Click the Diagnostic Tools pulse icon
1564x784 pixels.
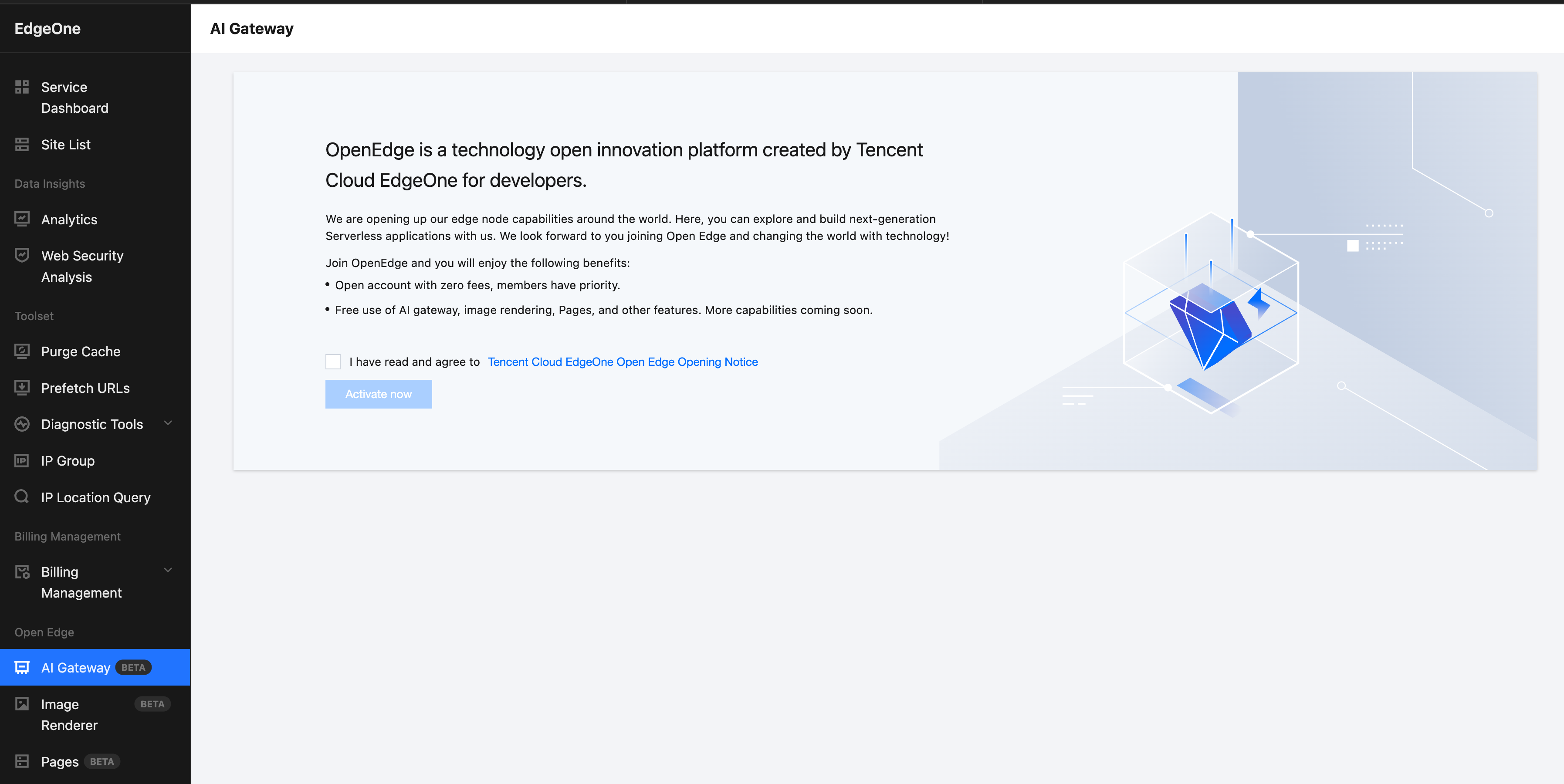[22, 424]
